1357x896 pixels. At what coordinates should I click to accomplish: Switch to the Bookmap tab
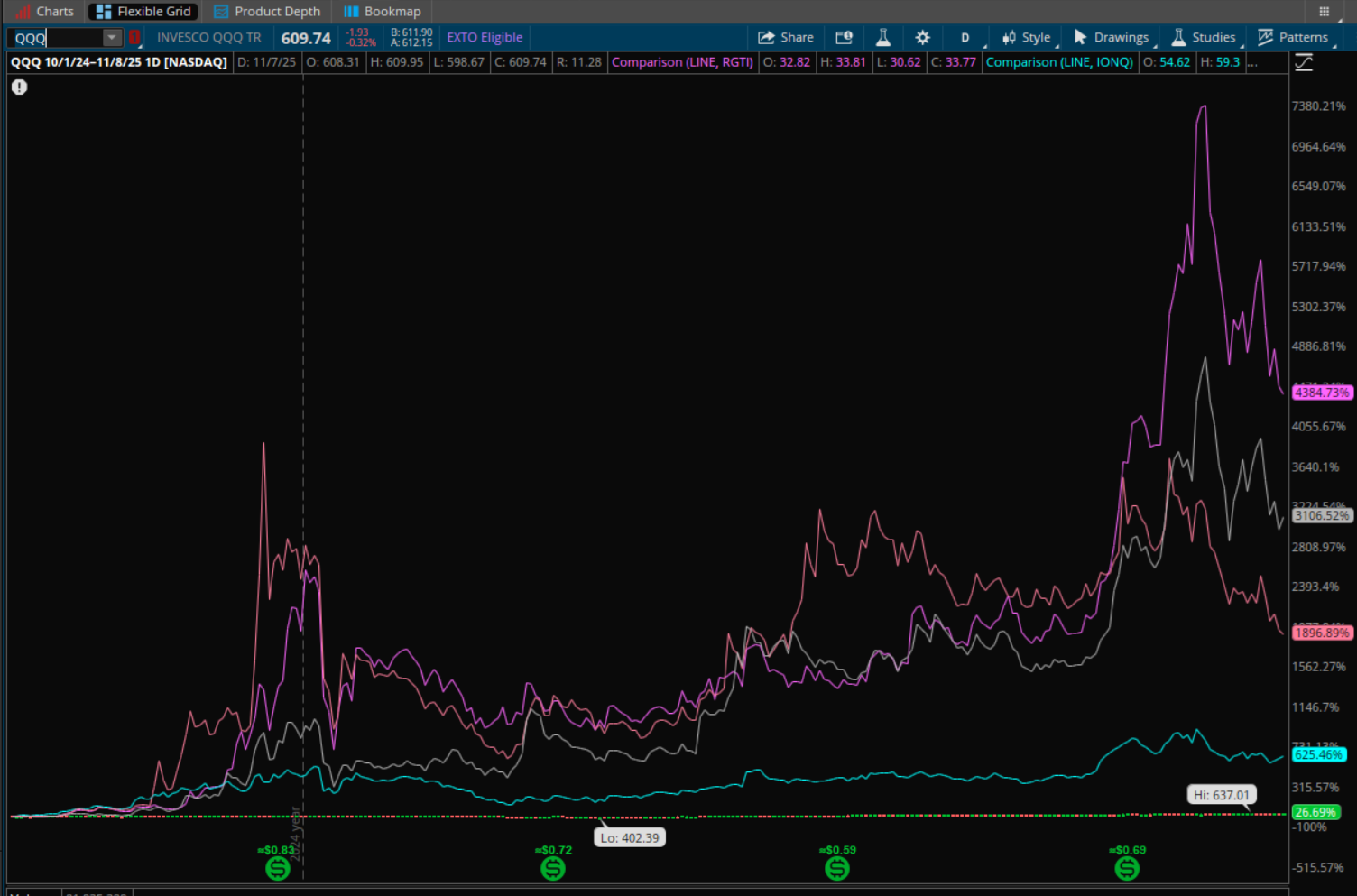(383, 12)
